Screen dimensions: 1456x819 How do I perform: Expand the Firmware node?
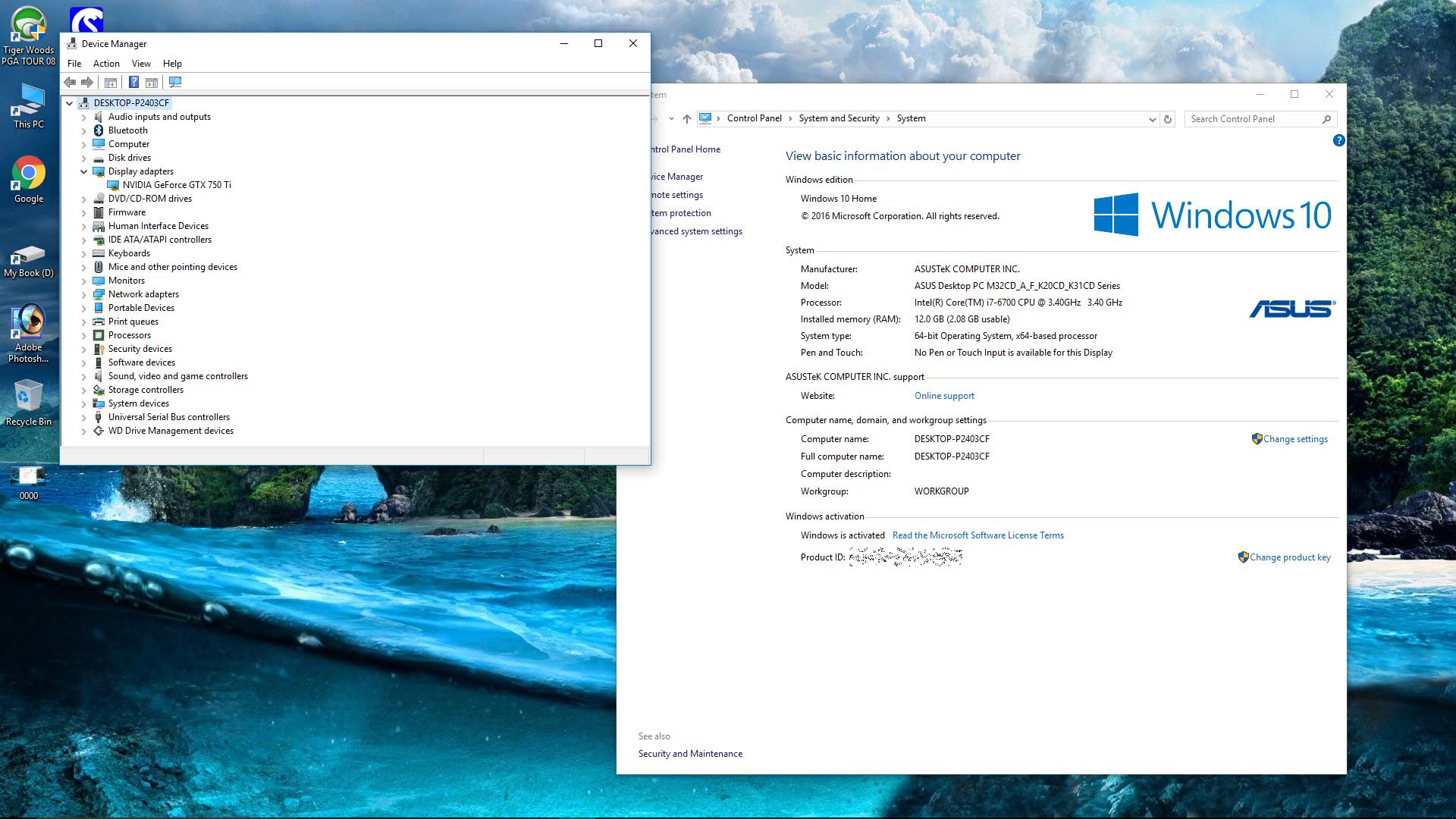pos(84,212)
